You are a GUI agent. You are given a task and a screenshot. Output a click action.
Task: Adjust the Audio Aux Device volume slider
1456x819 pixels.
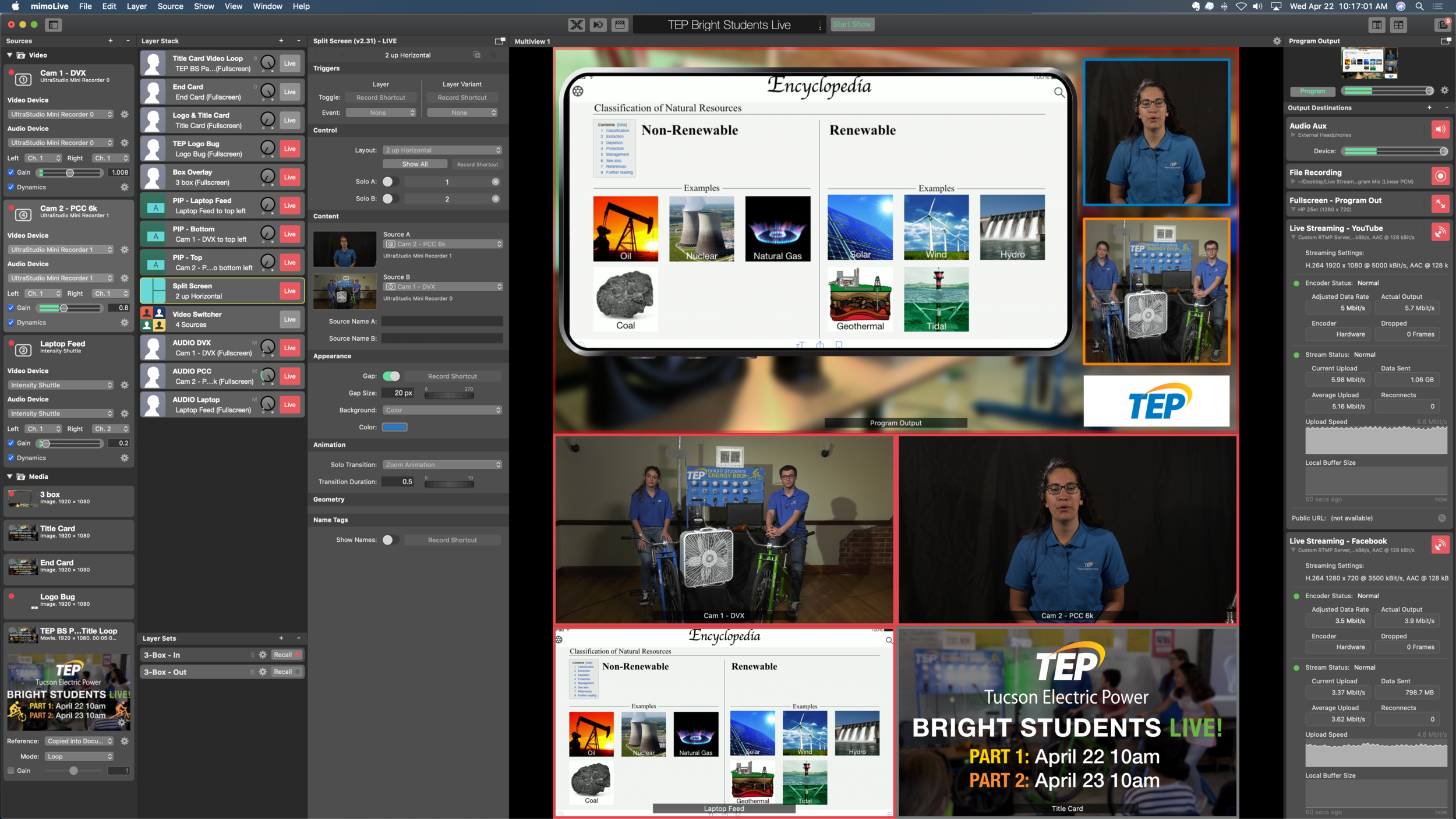(1395, 151)
